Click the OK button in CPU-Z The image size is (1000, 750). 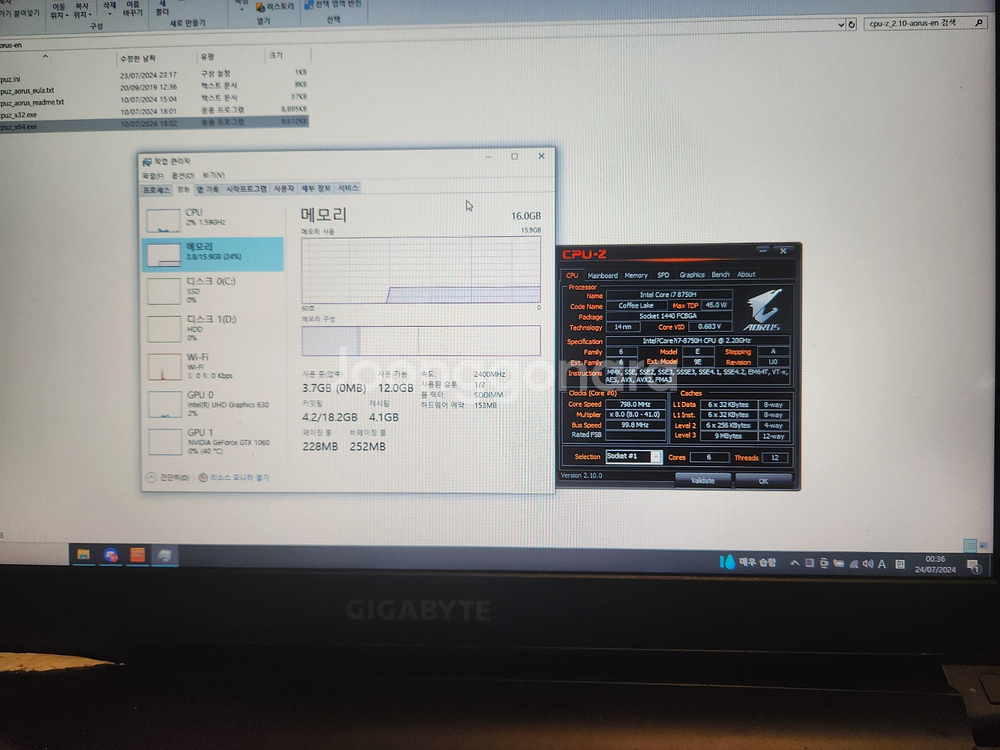tap(763, 481)
